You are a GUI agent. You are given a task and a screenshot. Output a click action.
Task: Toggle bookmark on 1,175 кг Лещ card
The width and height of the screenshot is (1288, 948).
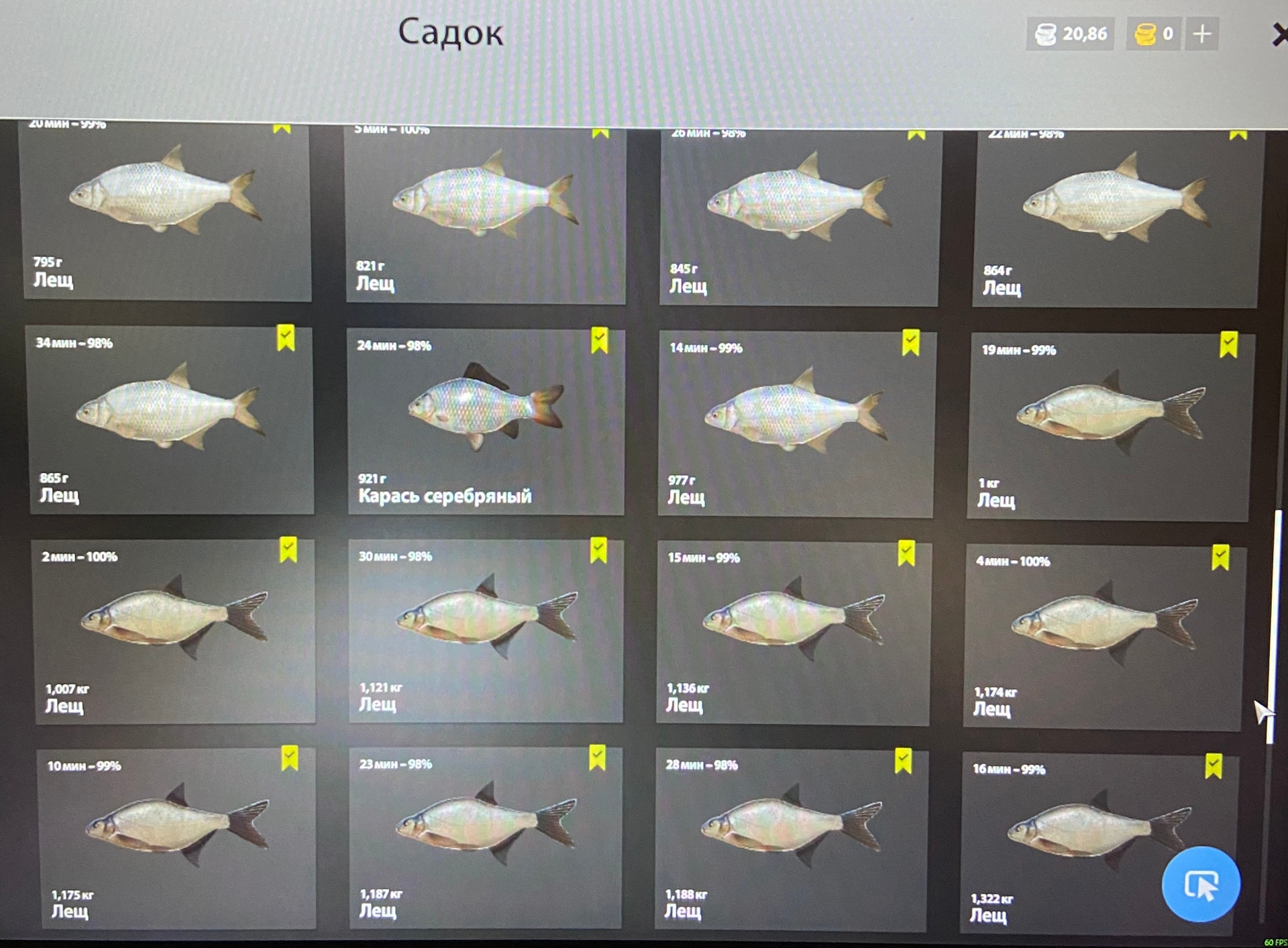(289, 758)
